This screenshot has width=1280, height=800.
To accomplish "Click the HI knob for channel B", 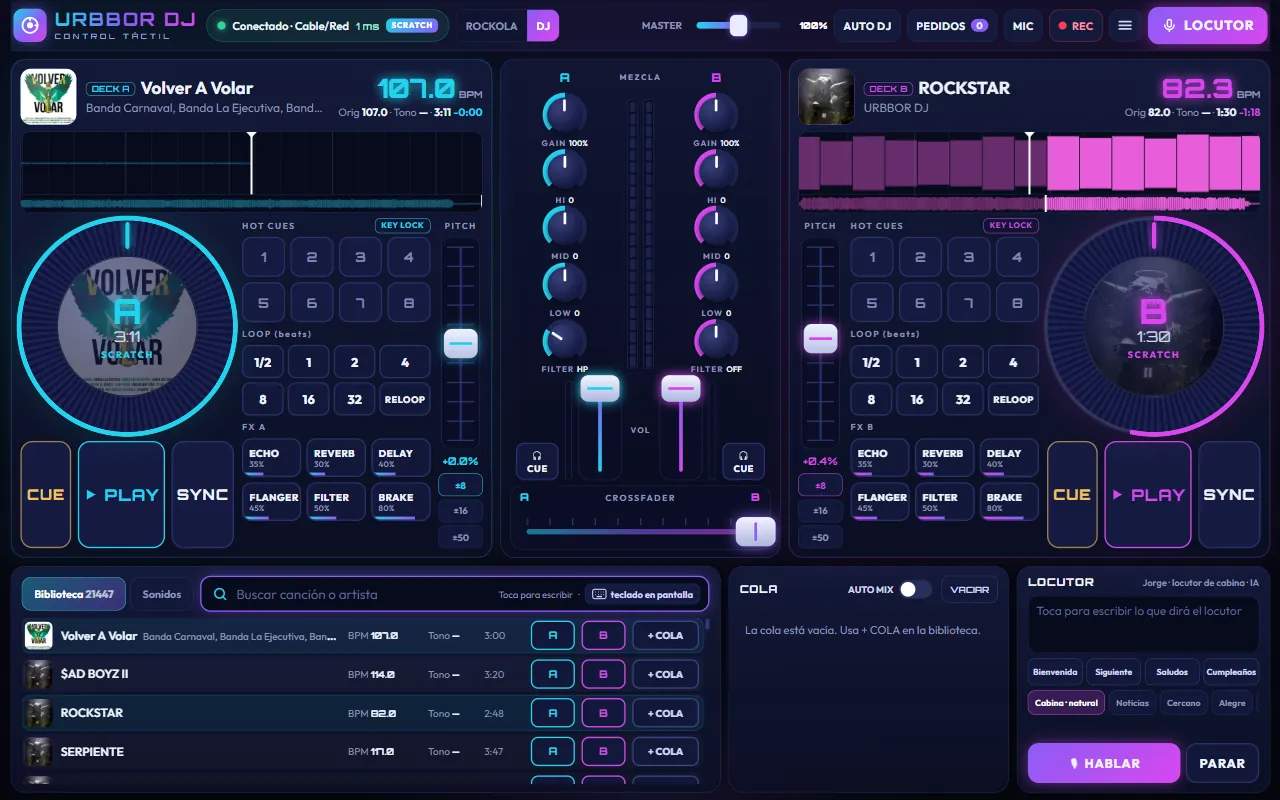I will click(x=716, y=170).
